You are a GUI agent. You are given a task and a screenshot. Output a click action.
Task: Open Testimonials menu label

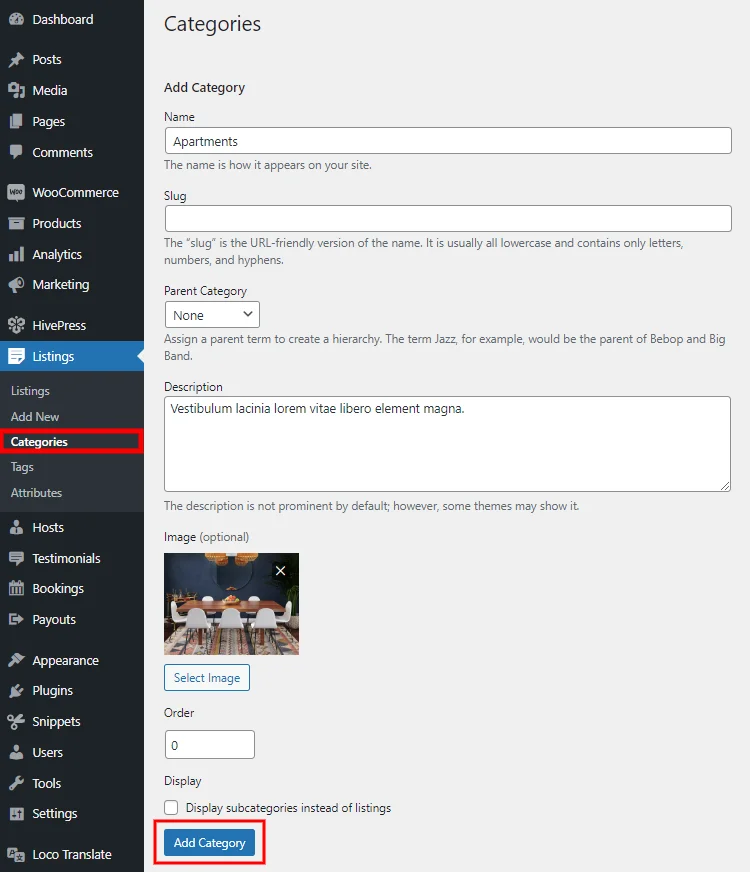66,558
